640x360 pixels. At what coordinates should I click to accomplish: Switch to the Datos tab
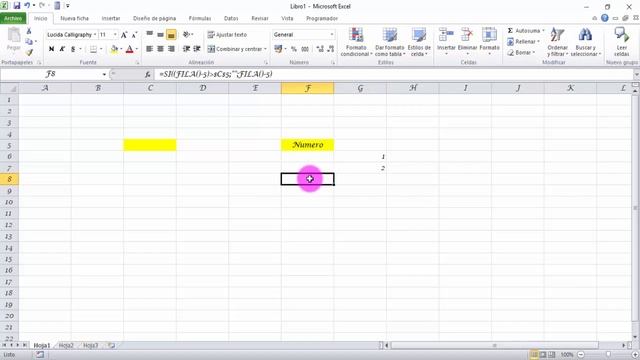[x=231, y=18]
